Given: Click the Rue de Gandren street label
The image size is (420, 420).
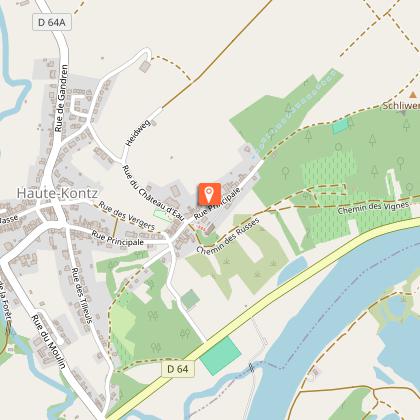Looking at the screenshot, I should pyautogui.click(x=61, y=98).
